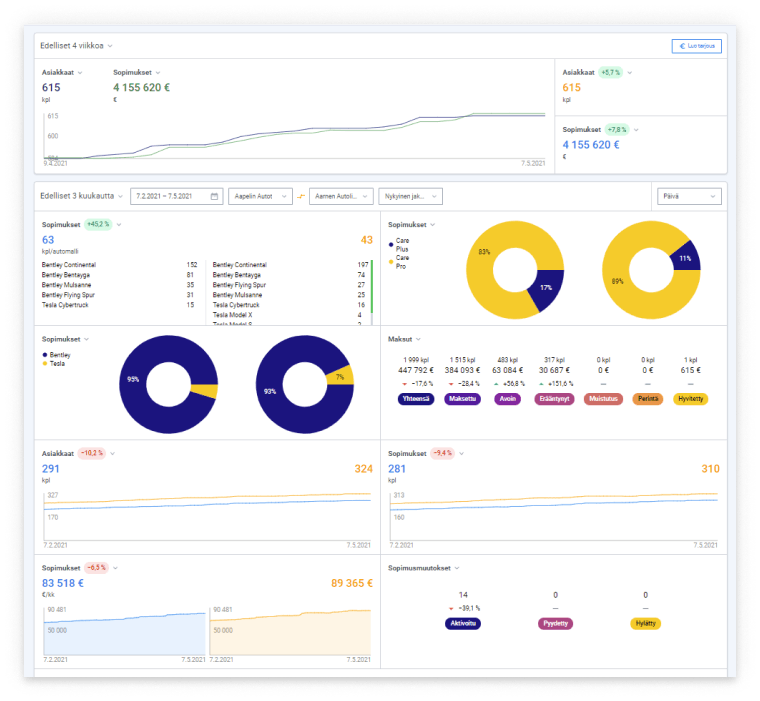Screen dimensions: 760x701
Task: Click the 7% Tesla slice of donut
Action: (x=342, y=375)
